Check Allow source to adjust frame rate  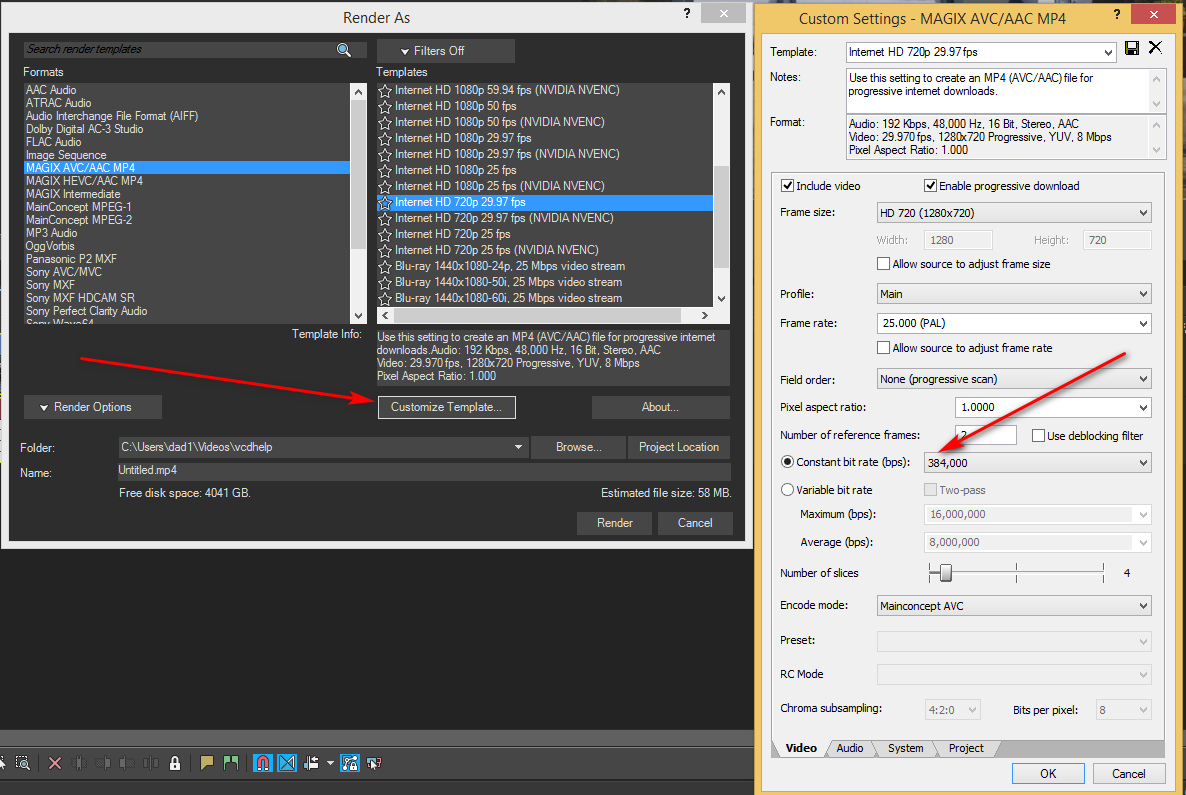coord(883,348)
